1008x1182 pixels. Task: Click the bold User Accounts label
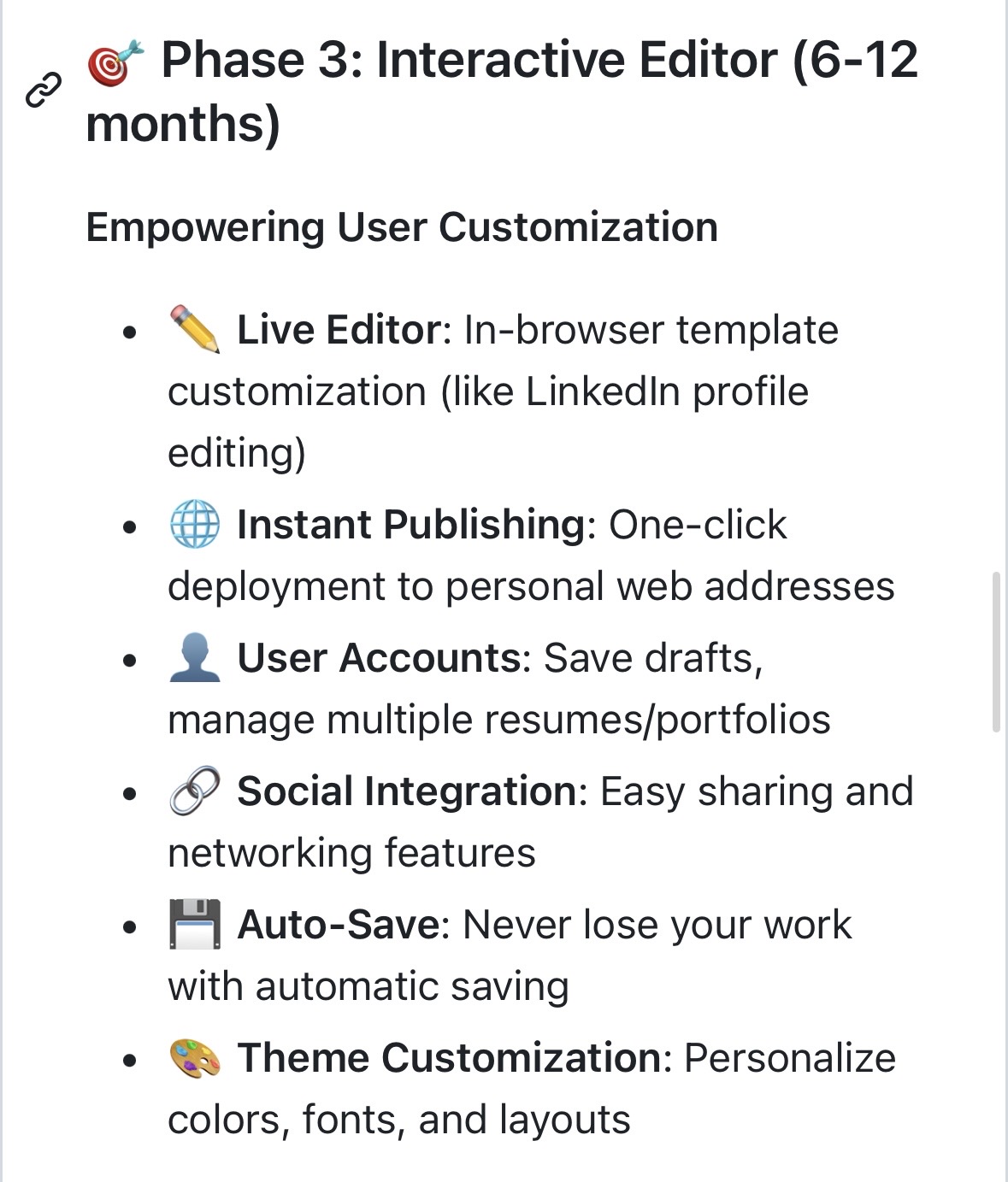[x=379, y=658]
